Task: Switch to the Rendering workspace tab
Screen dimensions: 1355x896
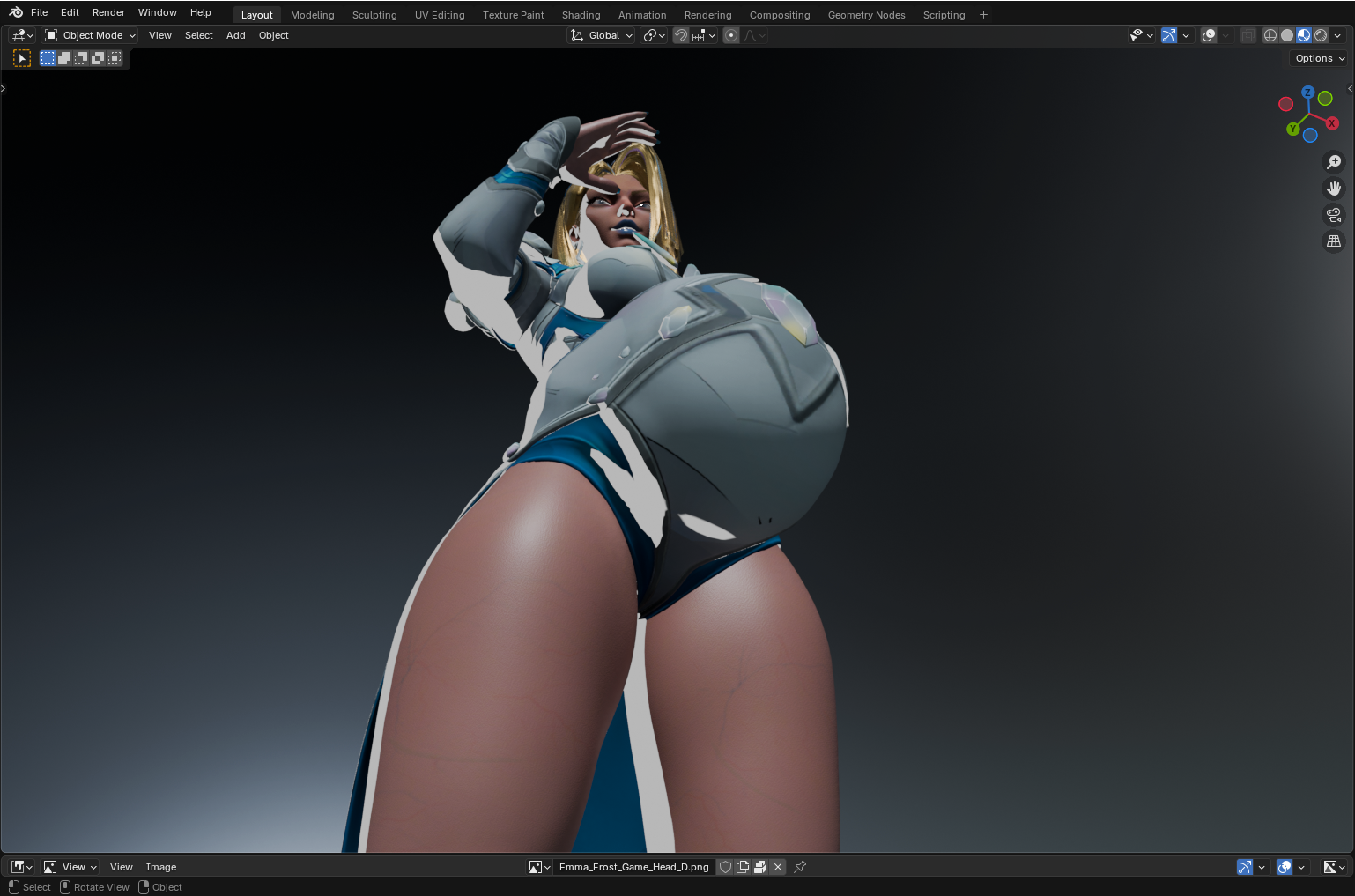Action: [708, 15]
